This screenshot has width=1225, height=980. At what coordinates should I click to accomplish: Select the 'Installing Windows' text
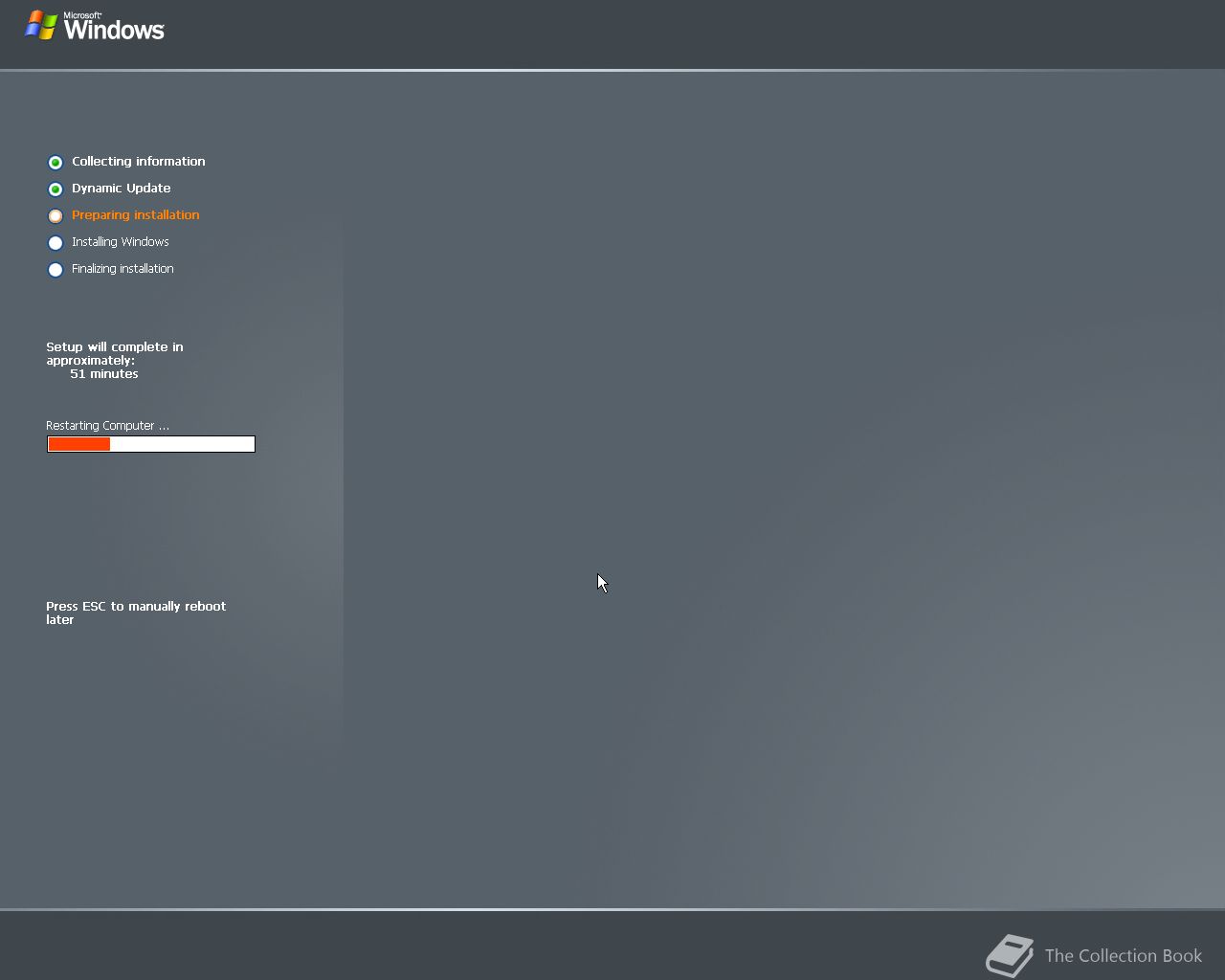coord(120,242)
